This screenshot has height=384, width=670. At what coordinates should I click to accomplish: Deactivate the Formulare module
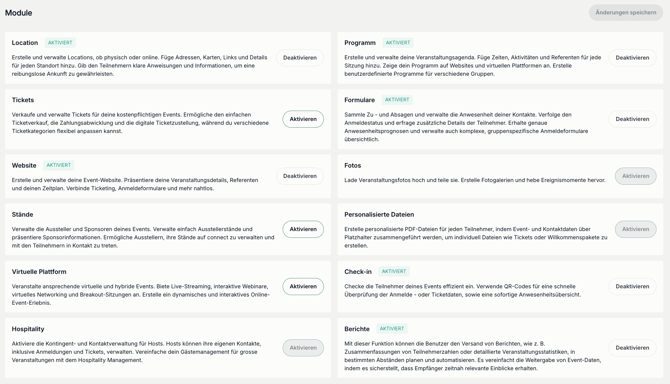(632, 119)
